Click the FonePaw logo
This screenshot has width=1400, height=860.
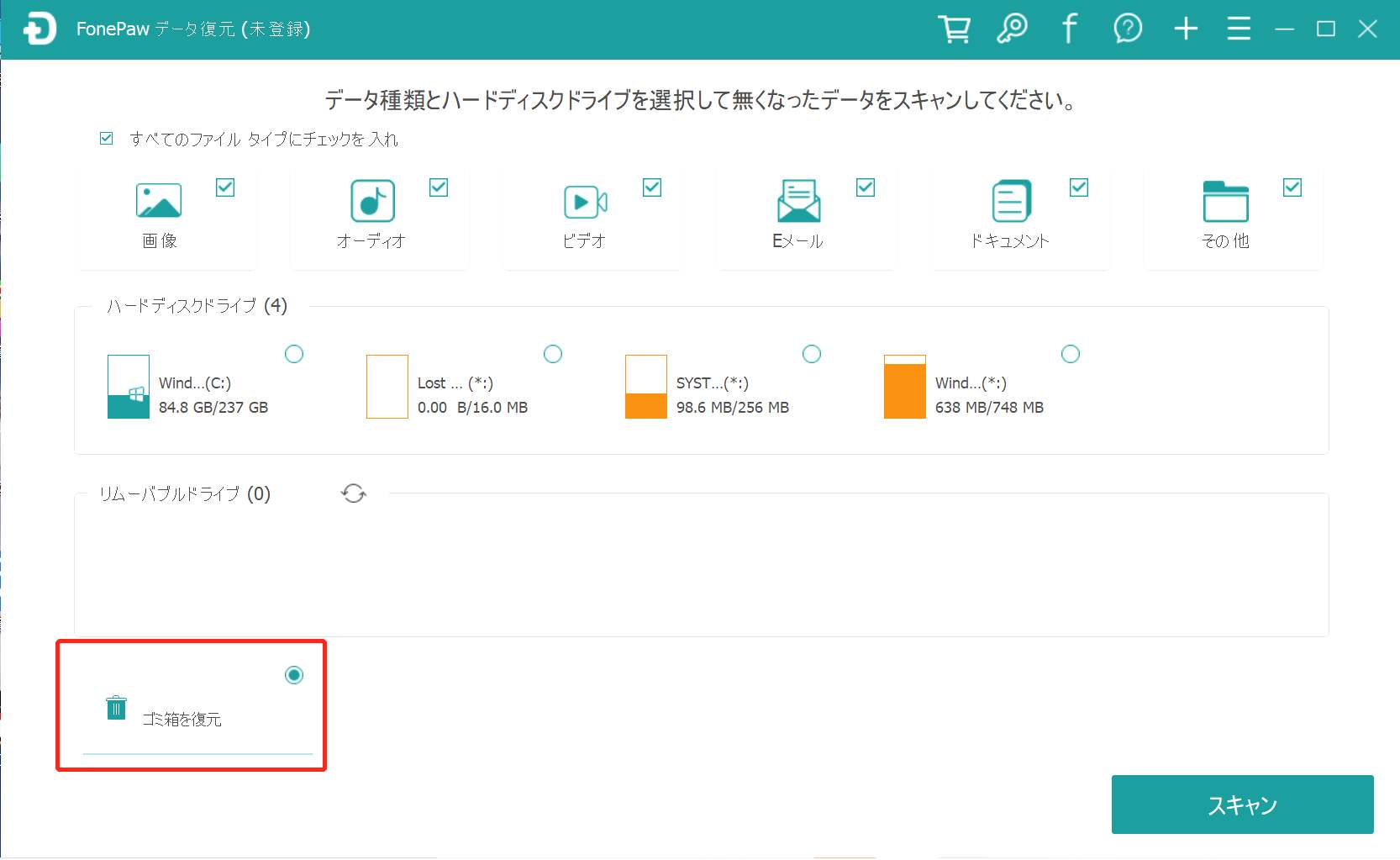(39, 28)
